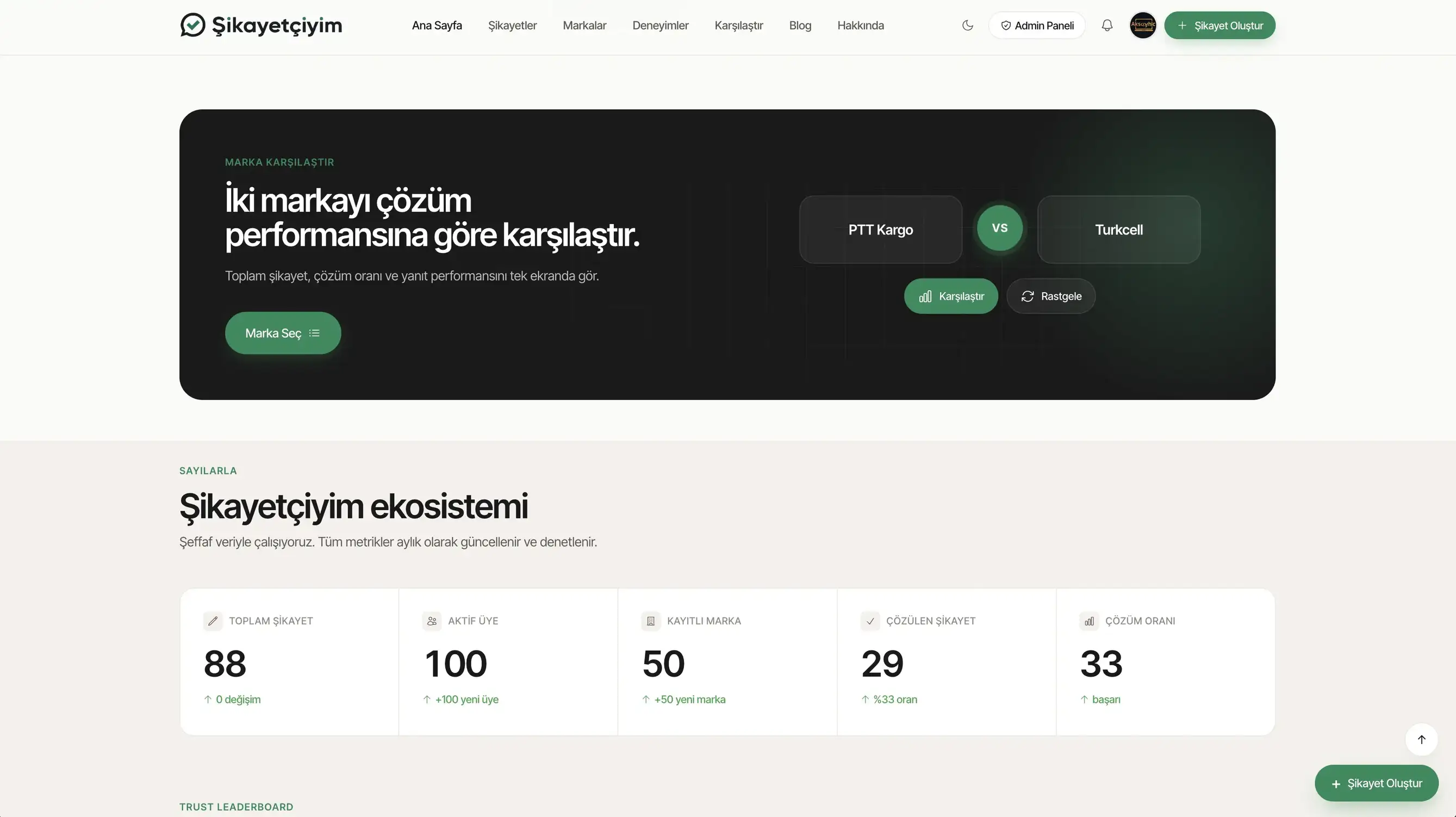Open Admin Paneli button
The image size is (1456, 817).
coord(1037,26)
